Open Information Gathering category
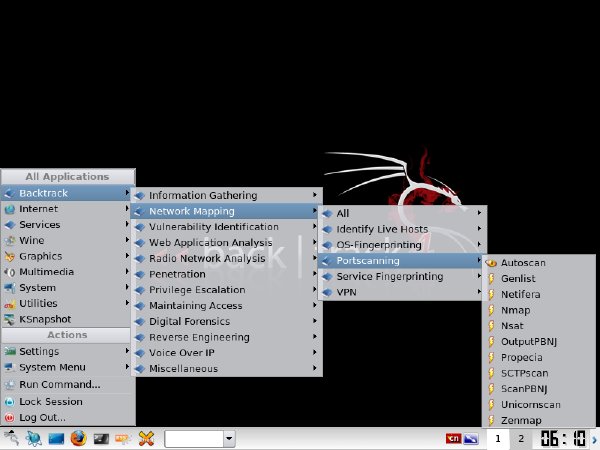The image size is (600, 450). point(227,195)
